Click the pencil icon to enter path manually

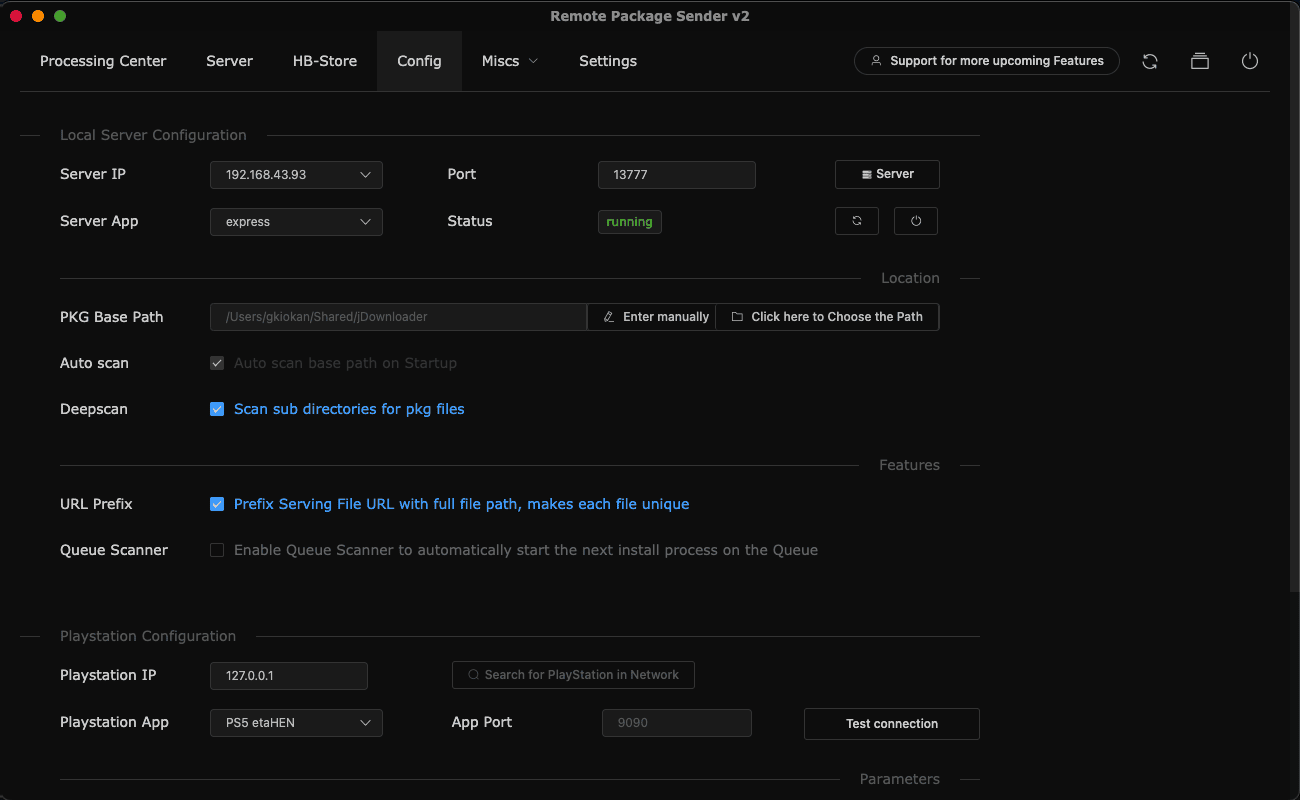coord(609,317)
